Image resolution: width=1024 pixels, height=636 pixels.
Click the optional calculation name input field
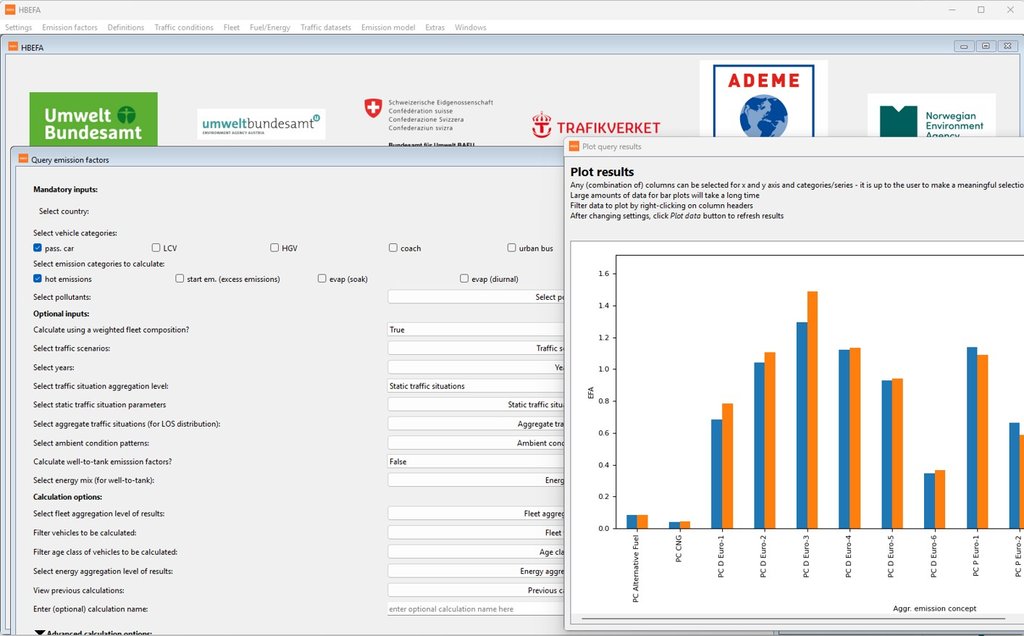coord(470,608)
